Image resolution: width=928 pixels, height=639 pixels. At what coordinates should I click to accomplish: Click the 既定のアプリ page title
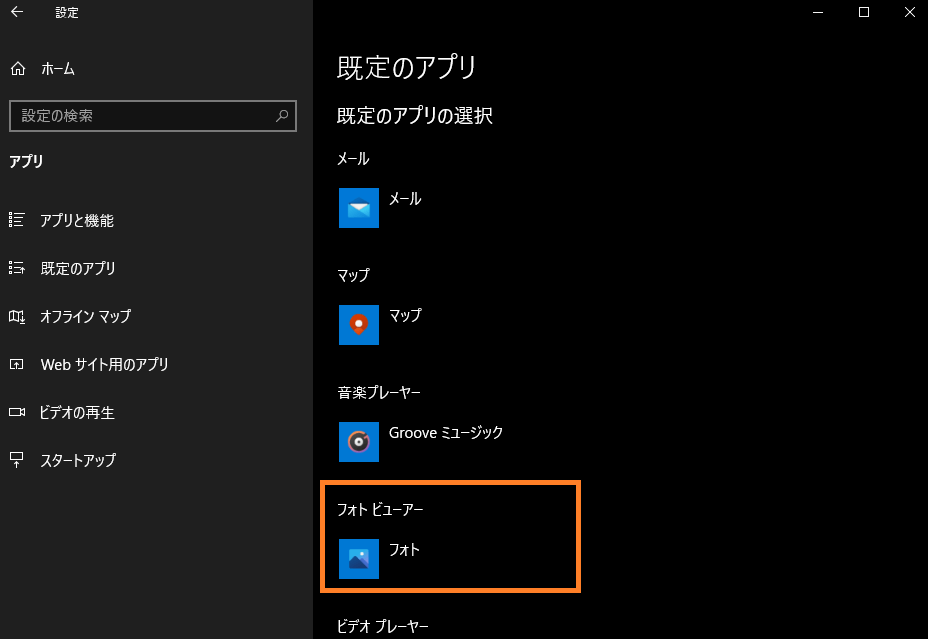406,67
